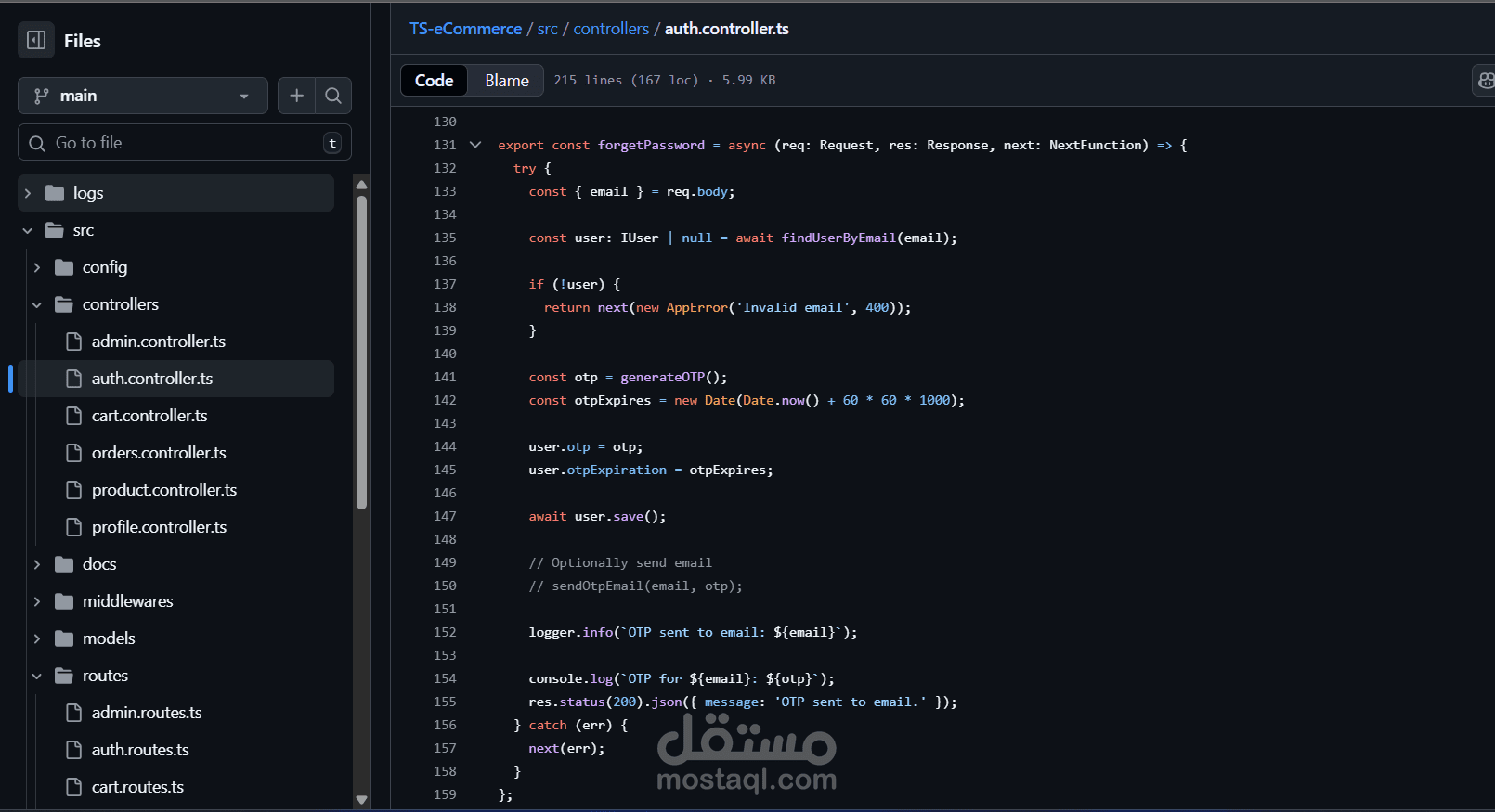Click file icon beside cart.routes.ts
Viewport: 1495px width, 812px height.
point(74,787)
